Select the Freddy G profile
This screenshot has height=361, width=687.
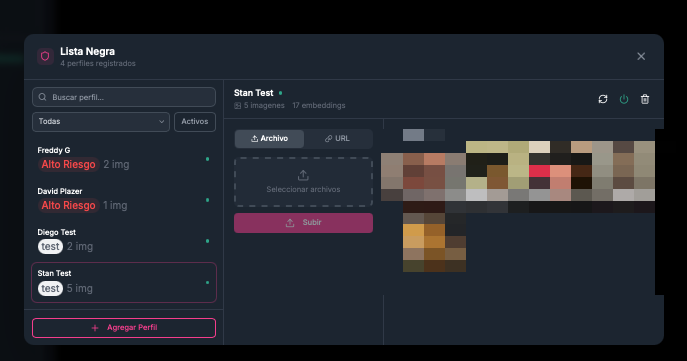pyautogui.click(x=124, y=159)
